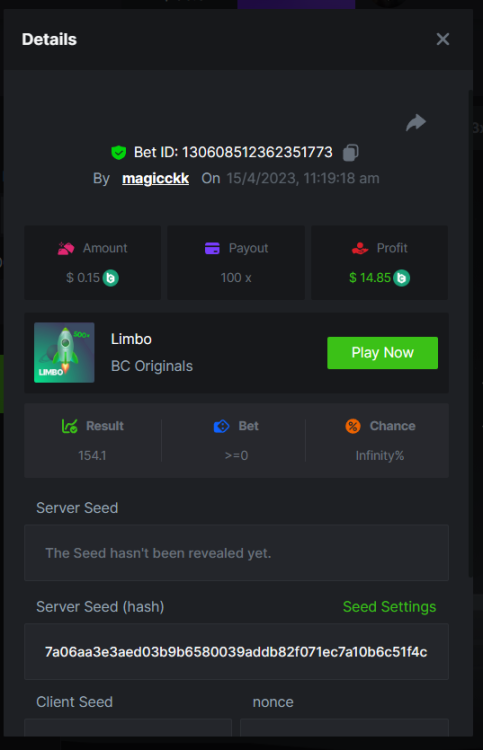483x750 pixels.
Task: Click the coin icon beside $ 14.85
Action: (401, 278)
